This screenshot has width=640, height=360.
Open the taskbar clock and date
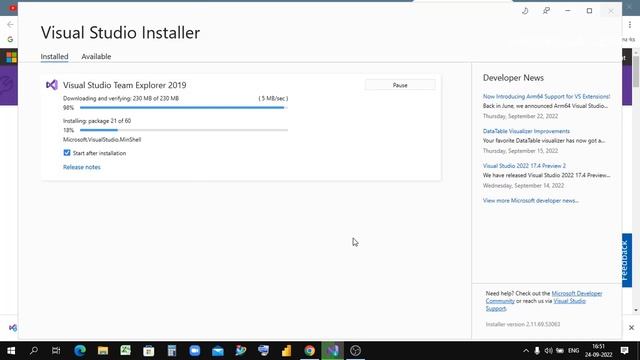pos(598,351)
